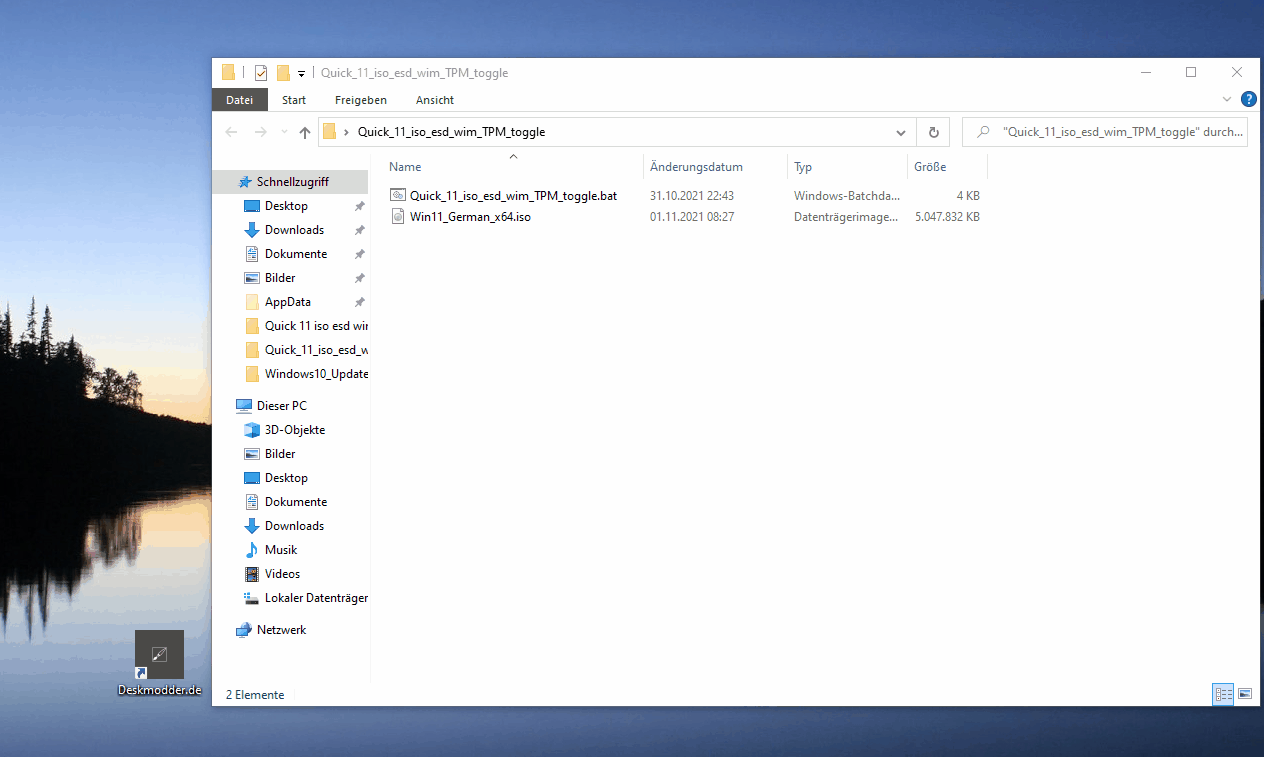Image resolution: width=1264 pixels, height=757 pixels.
Task: Select the Ansicht ribbon tab
Action: (435, 100)
